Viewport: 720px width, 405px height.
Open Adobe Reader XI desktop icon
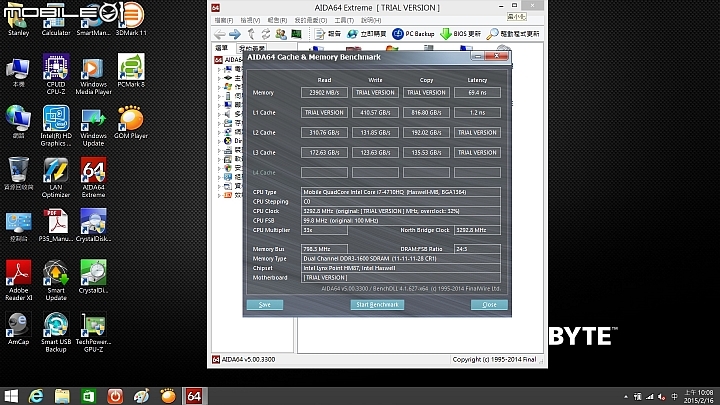(18, 280)
